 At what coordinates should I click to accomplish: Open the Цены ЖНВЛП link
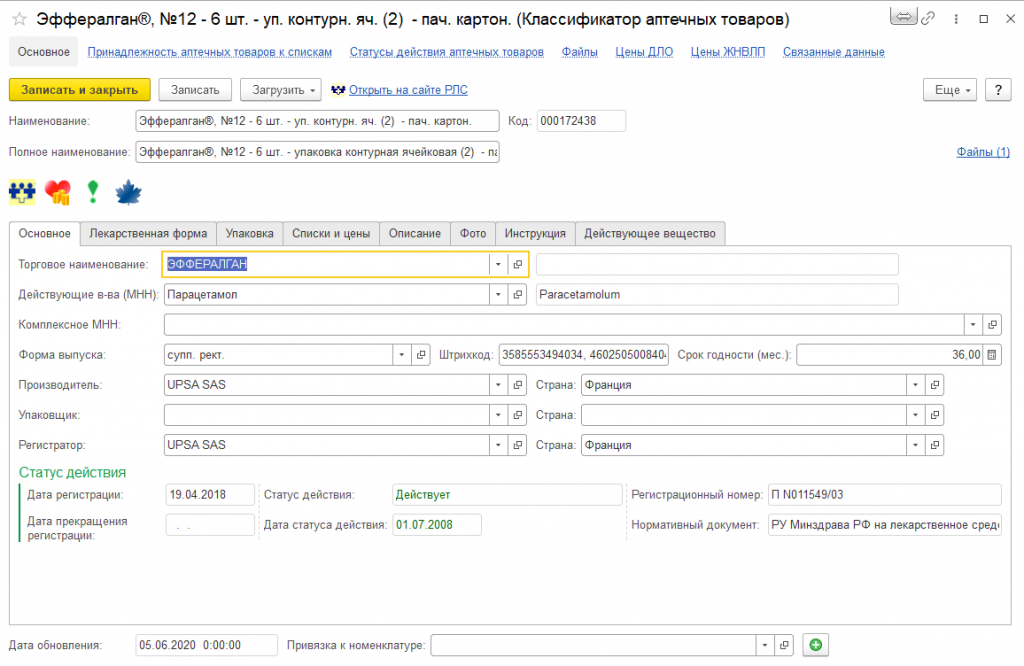(728, 52)
